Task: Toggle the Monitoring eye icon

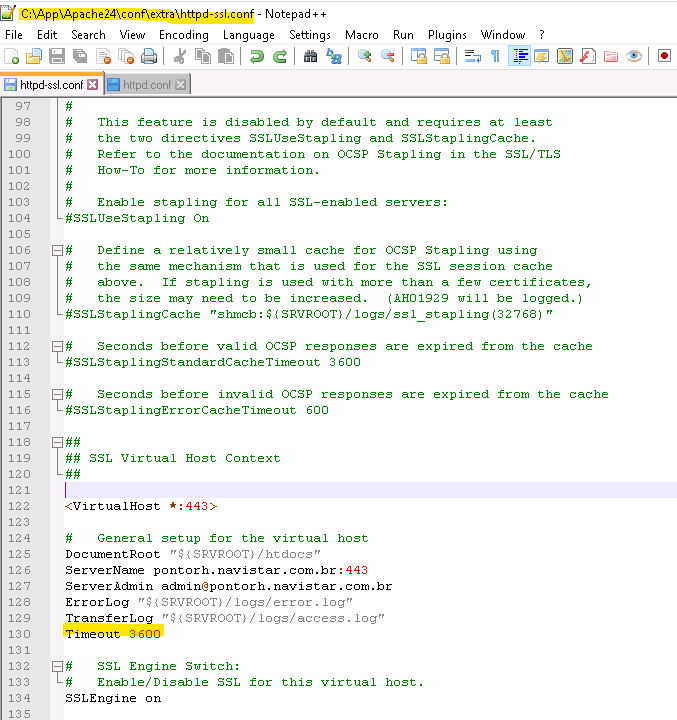Action: tap(634, 56)
